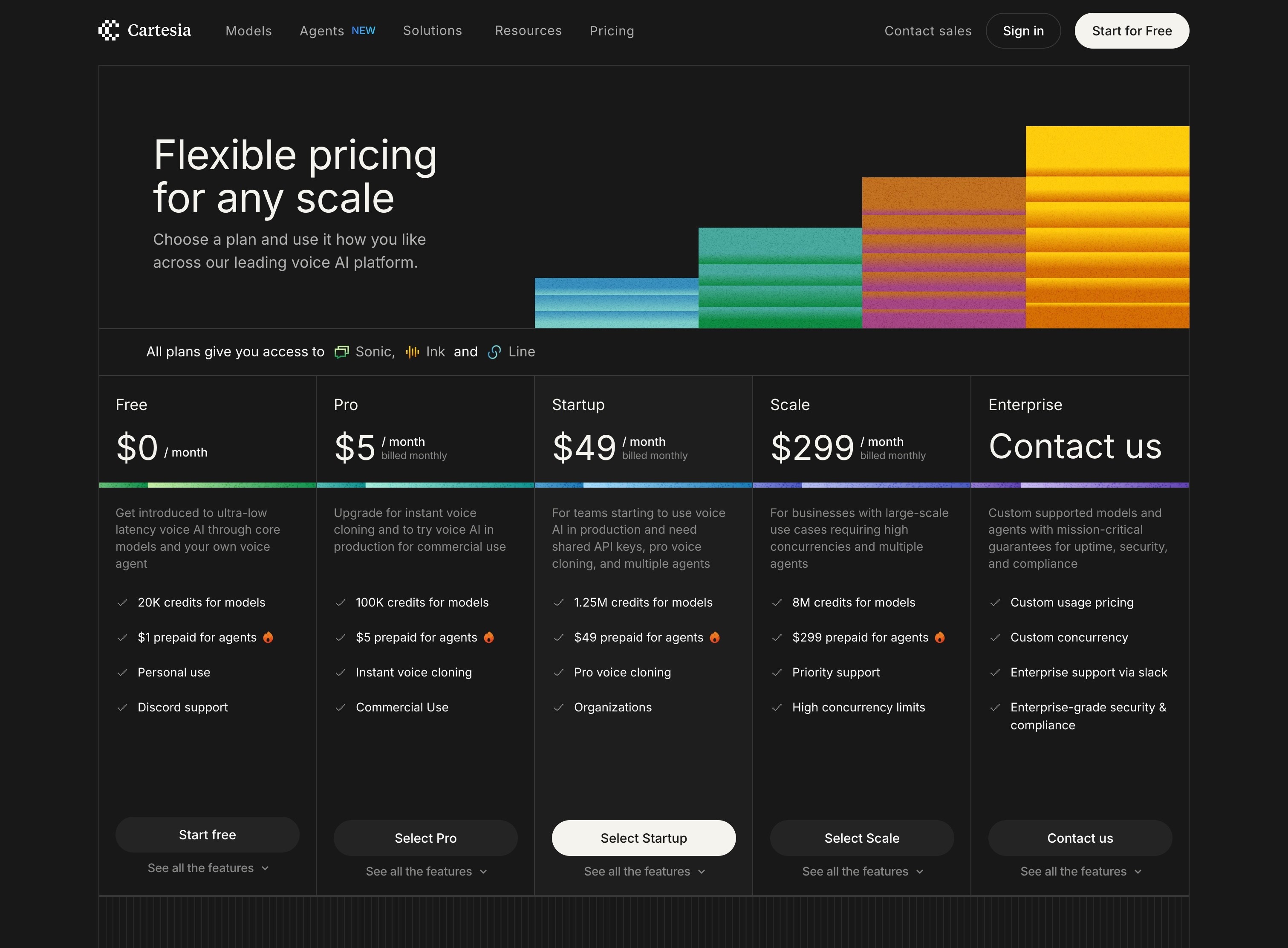
Task: Expand Startup plan's See all the features
Action: click(644, 871)
